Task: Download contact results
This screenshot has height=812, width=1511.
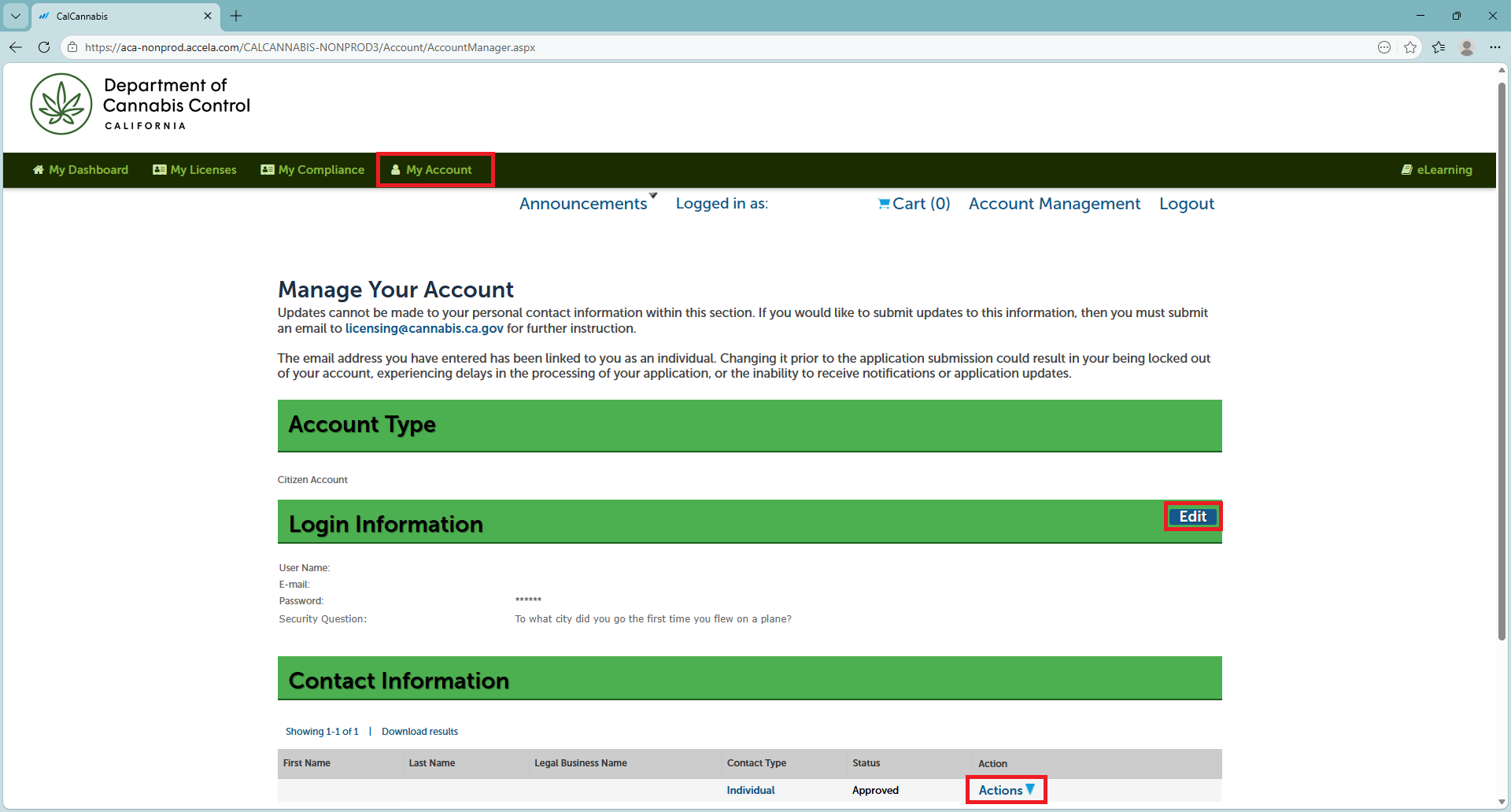Action: coord(419,732)
